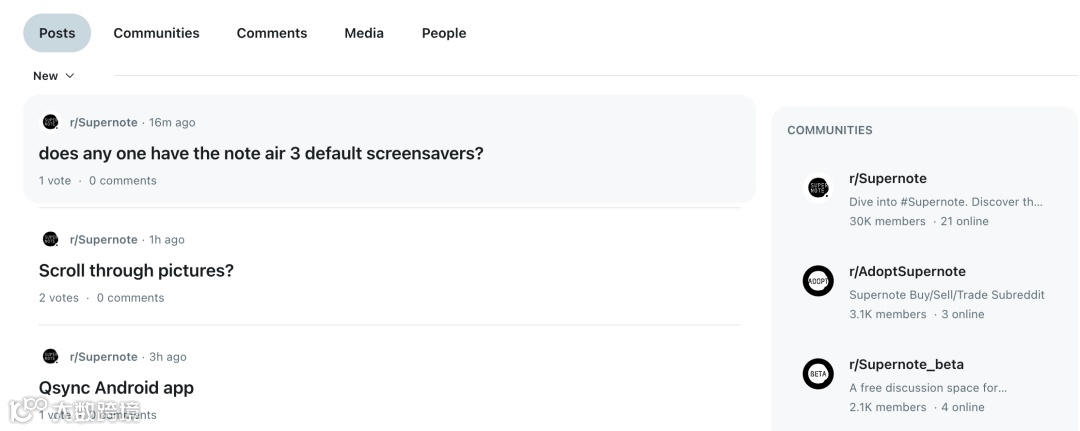This screenshot has height=431, width=1080.
Task: Open r/Supernote_beta BETA icon in sidebar
Action: [x=818, y=374]
